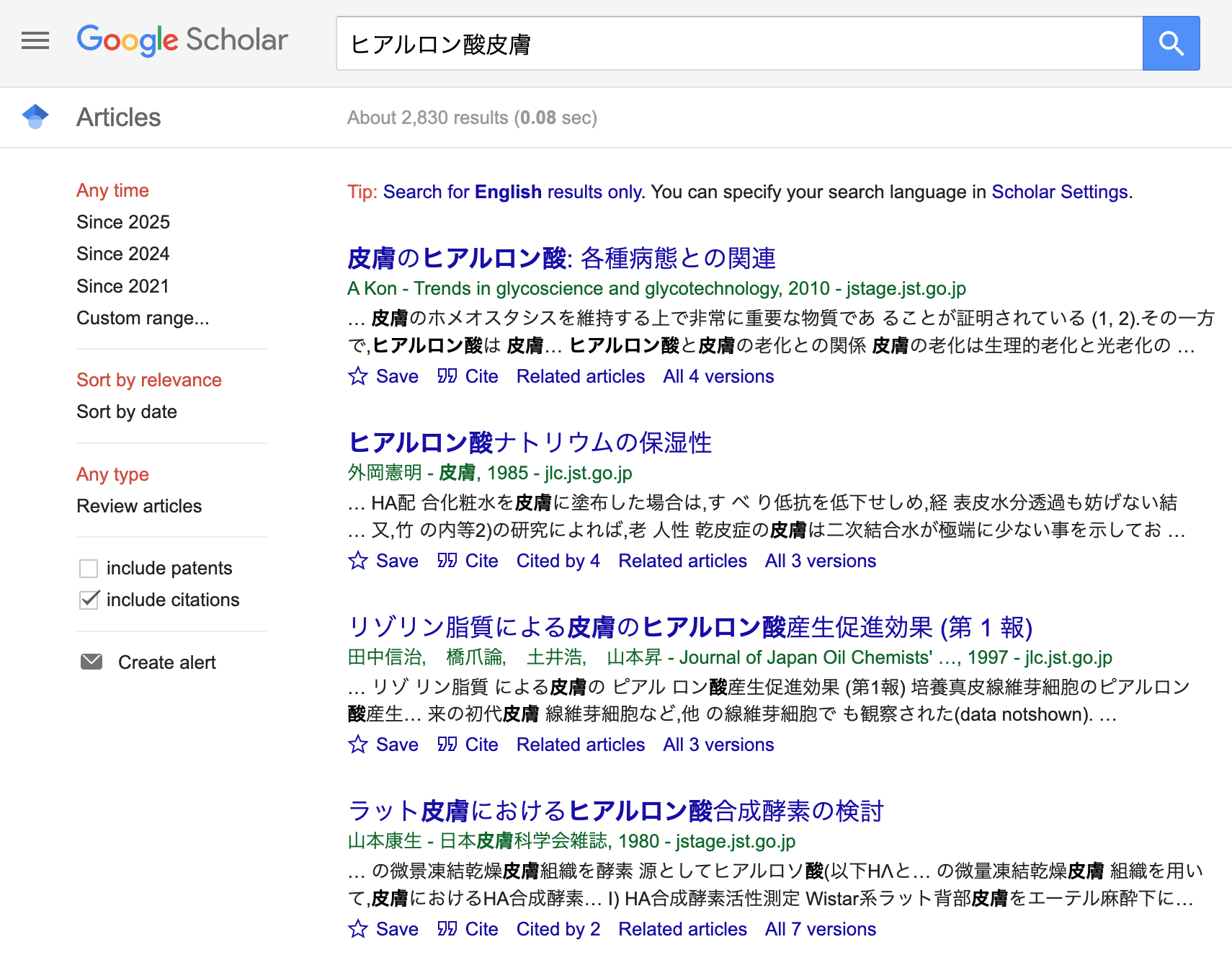The width and height of the screenshot is (1232, 960).
Task: Save the first result with star icon
Action: pos(358,376)
